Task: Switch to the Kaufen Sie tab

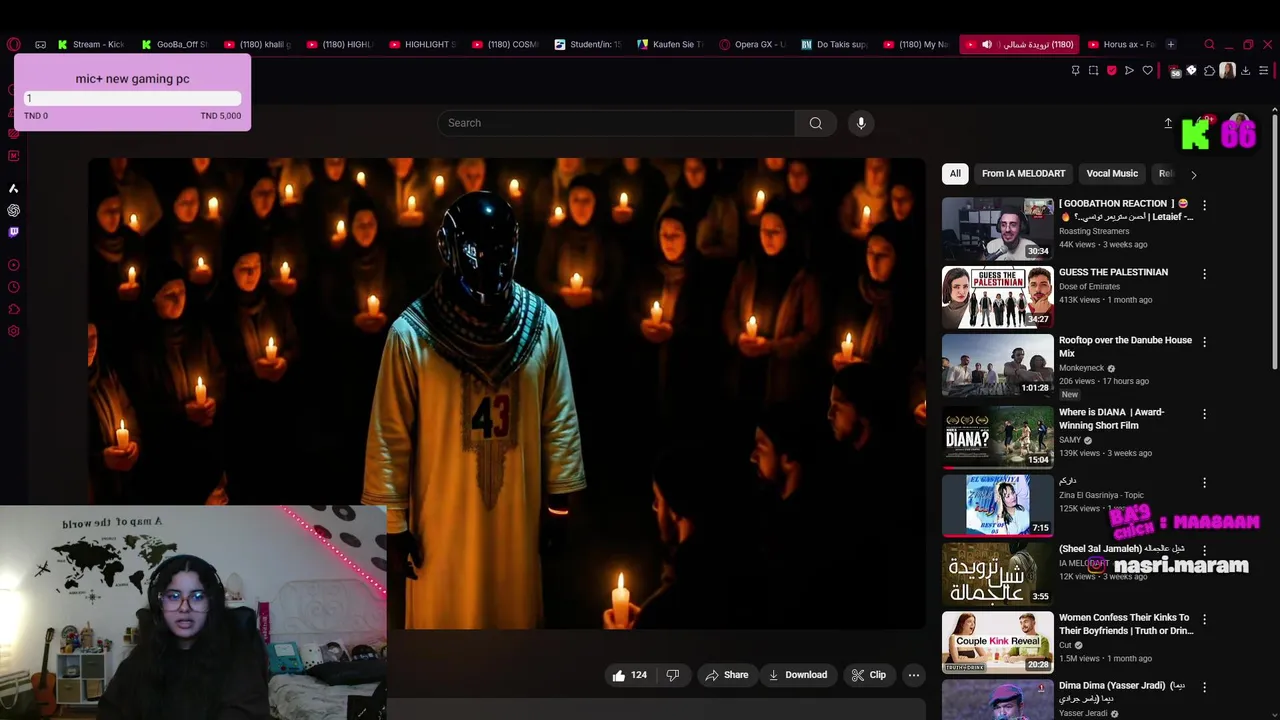Action: pyautogui.click(x=670, y=44)
